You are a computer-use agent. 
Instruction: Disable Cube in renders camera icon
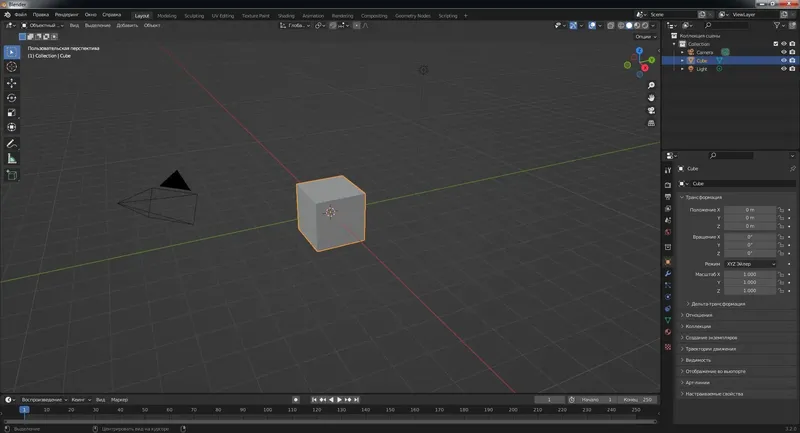click(x=792, y=60)
